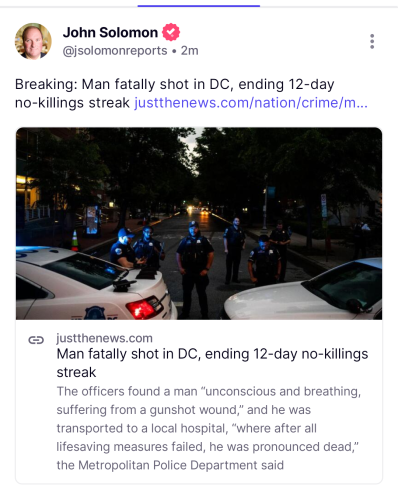The height and width of the screenshot is (500, 398).
Task: Open the 'Man fatally shot in DC' card headline
Action: [x=212, y=363]
